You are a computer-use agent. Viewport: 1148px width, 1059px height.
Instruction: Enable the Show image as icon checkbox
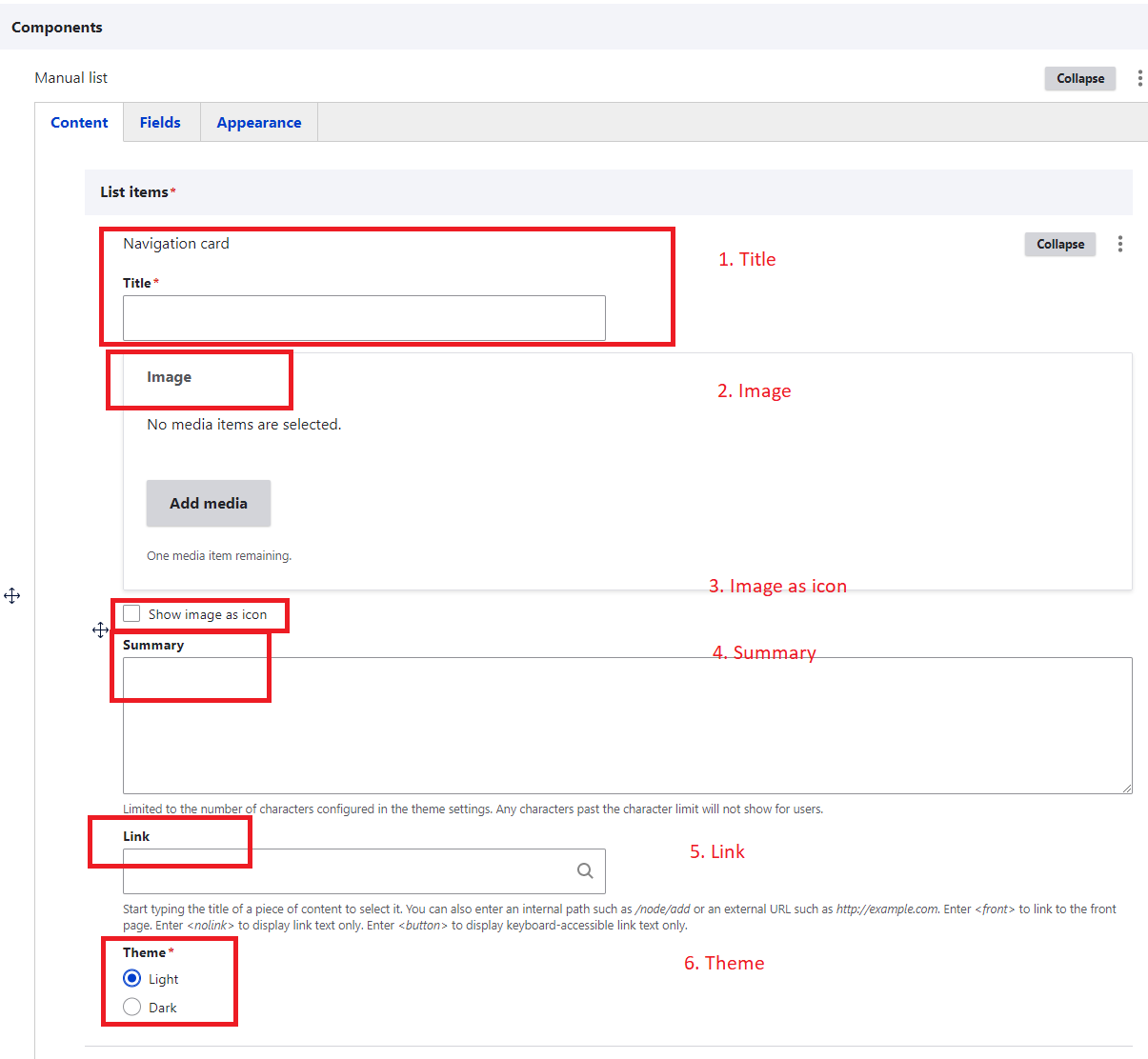point(132,614)
